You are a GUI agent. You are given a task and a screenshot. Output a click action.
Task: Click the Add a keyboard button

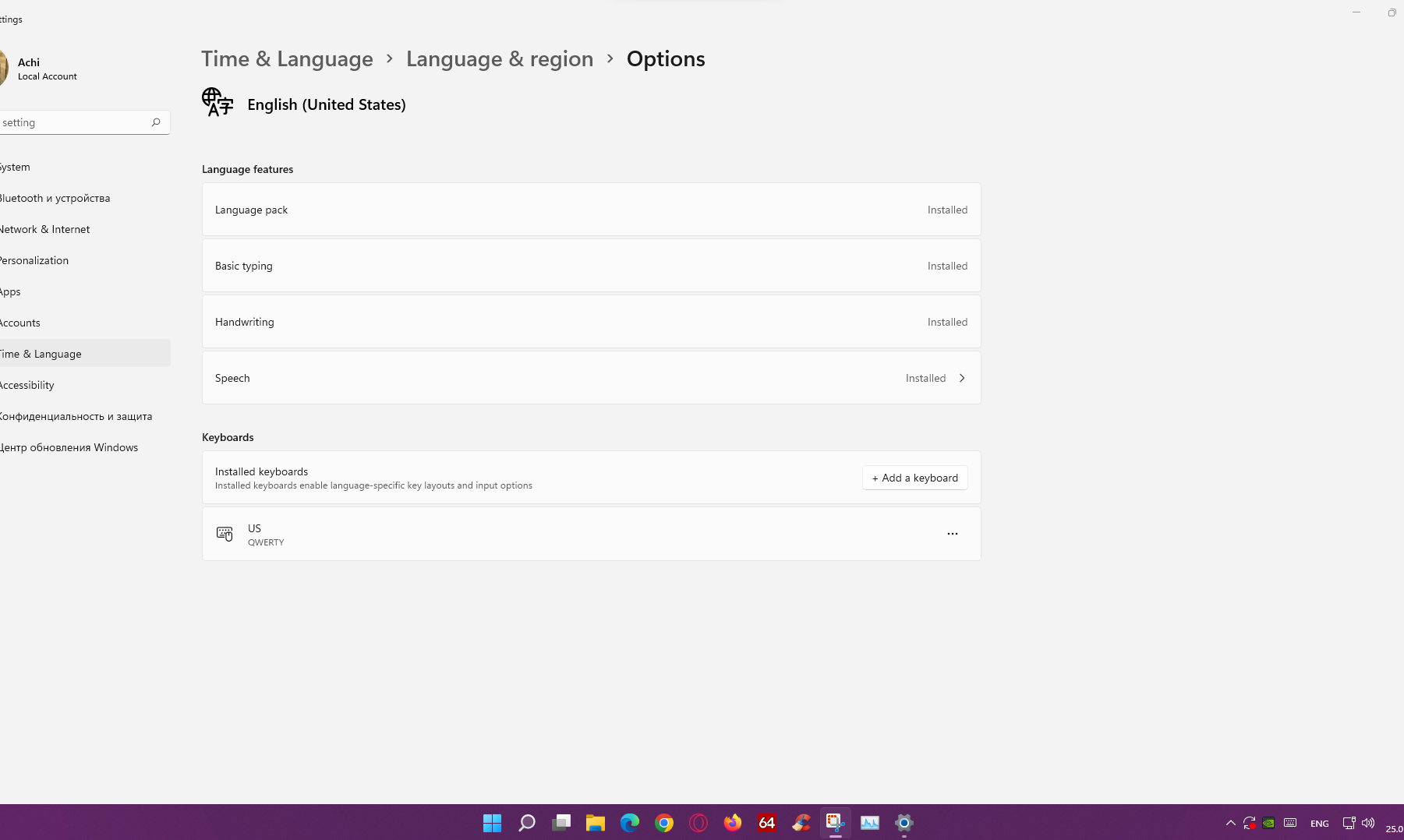914,478
